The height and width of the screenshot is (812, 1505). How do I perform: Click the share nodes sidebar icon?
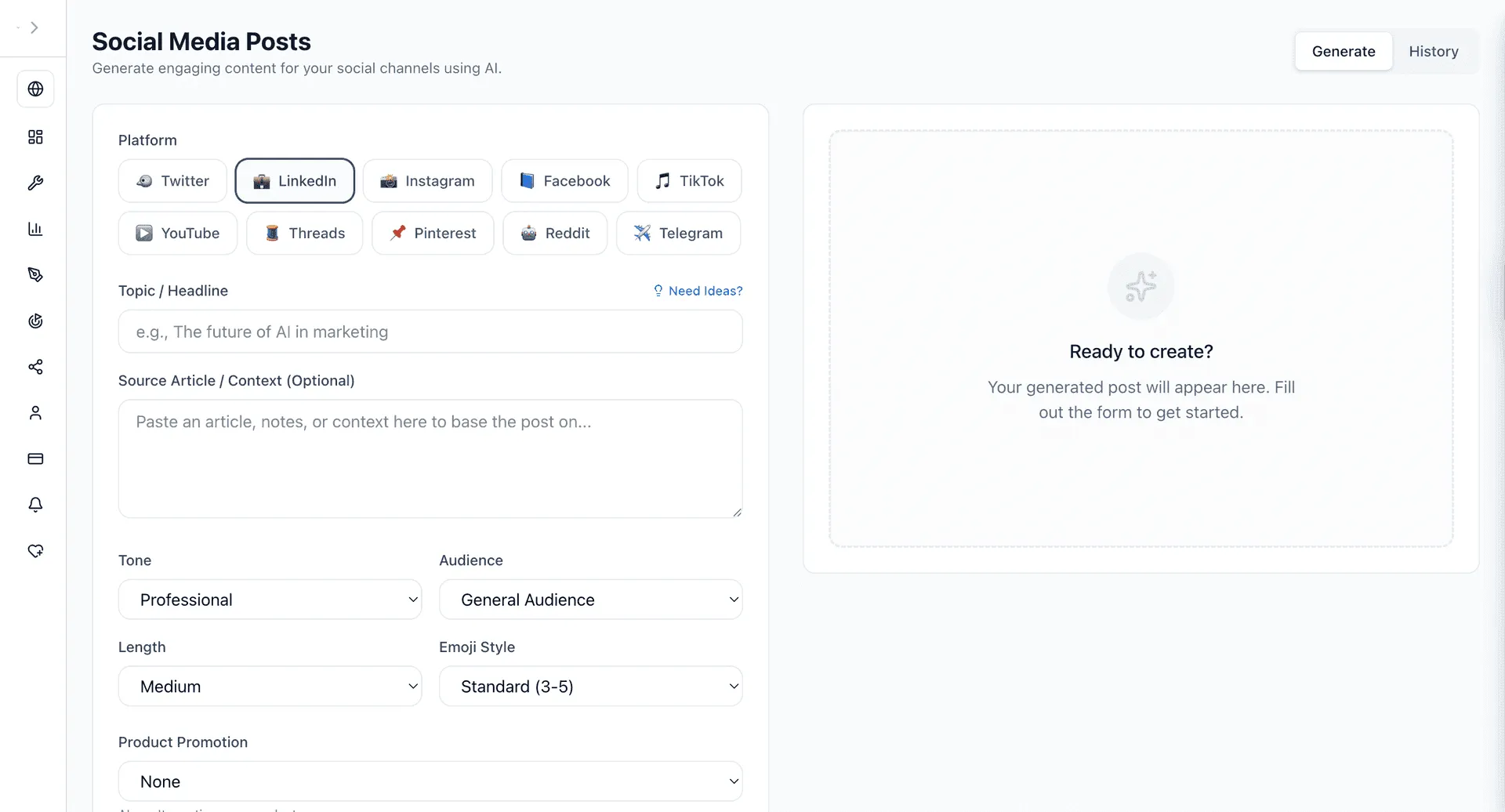click(35, 367)
